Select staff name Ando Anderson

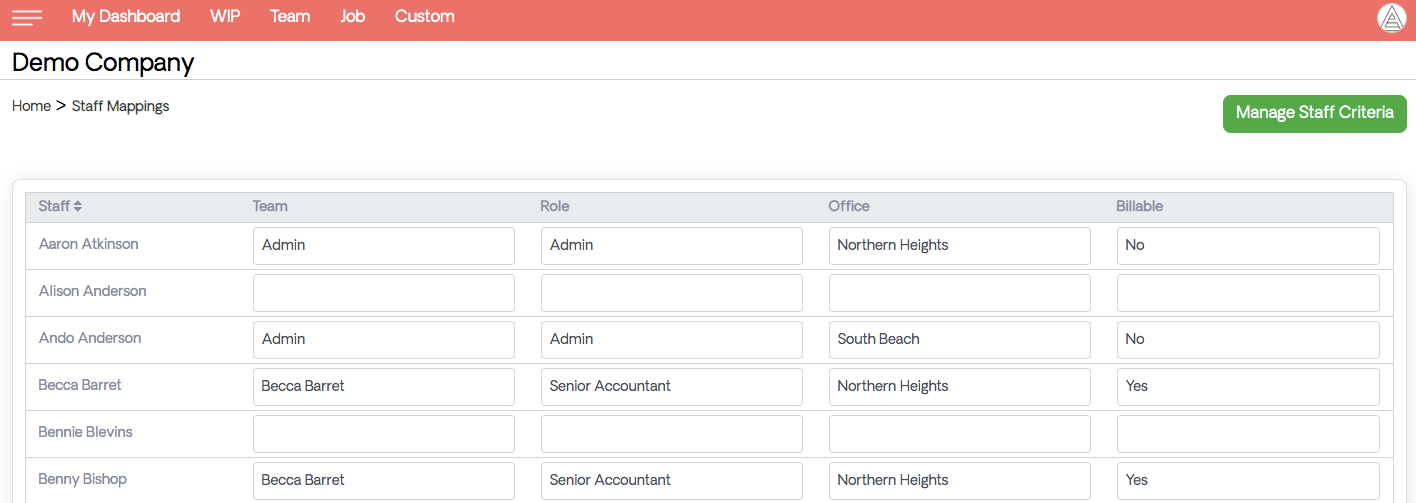[x=90, y=338]
